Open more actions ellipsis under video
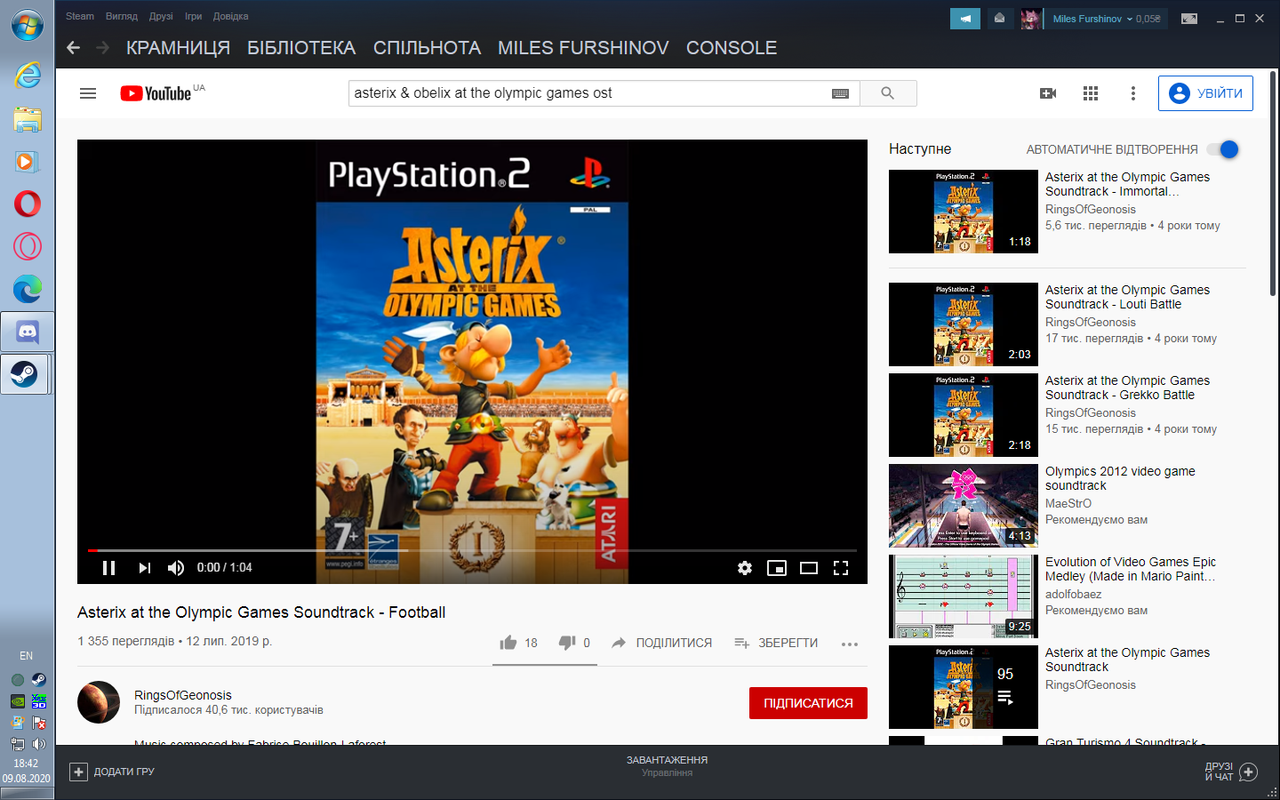Screen dimensions: 1280x800 (850, 644)
